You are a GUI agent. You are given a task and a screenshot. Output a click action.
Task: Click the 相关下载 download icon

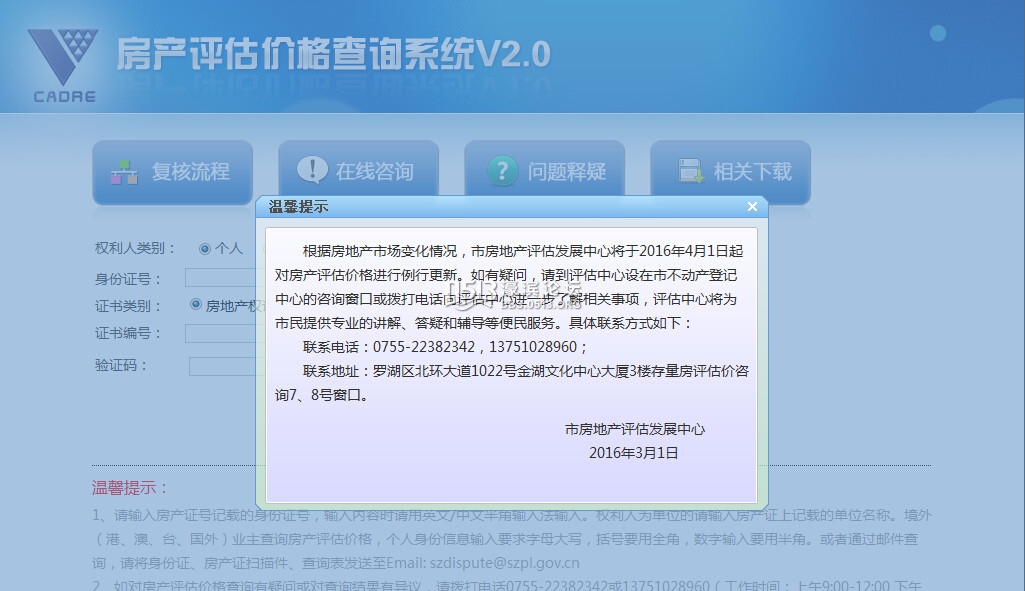[690, 171]
